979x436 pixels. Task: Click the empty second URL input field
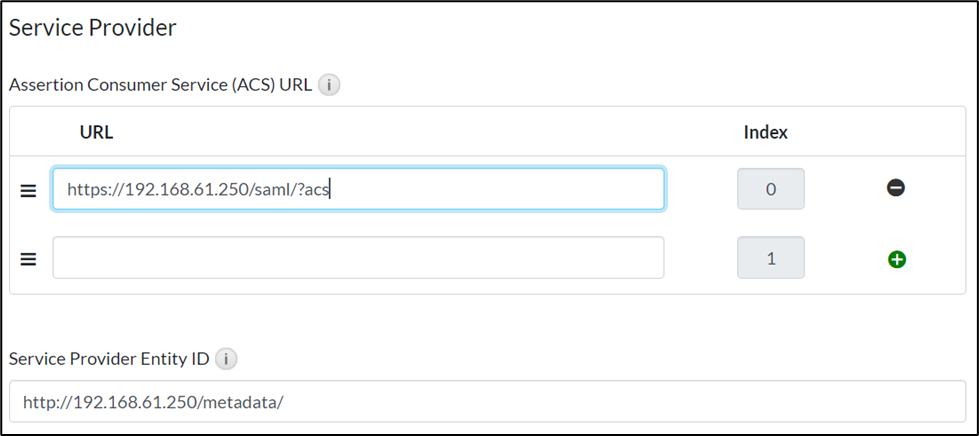358,258
